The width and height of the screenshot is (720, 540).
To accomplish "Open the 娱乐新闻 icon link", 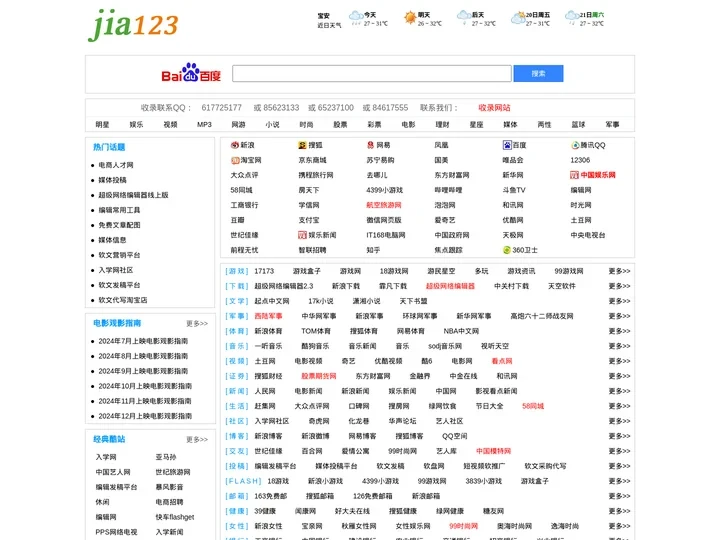I will [x=302, y=235].
